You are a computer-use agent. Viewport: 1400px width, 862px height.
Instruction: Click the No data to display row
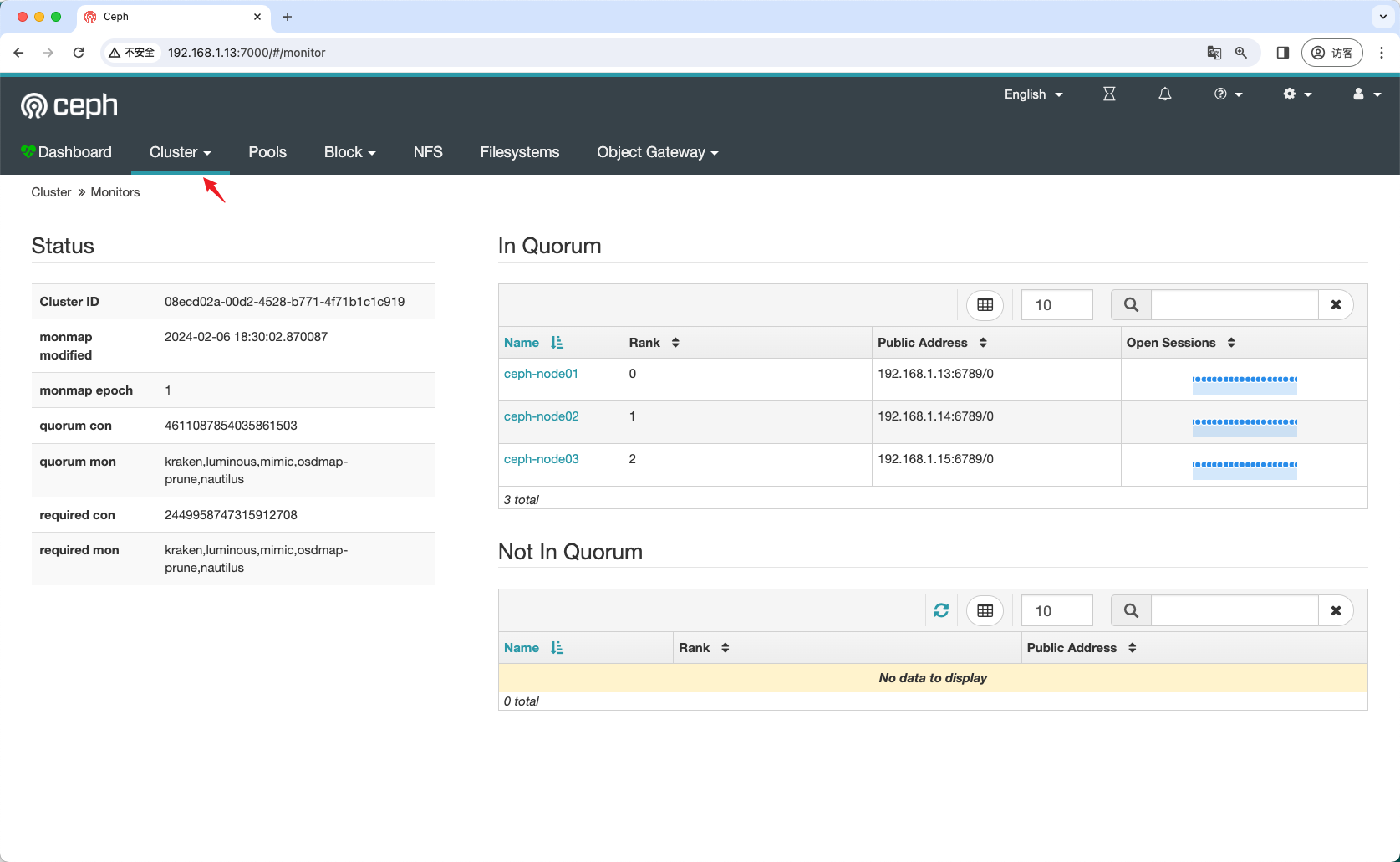[933, 678]
